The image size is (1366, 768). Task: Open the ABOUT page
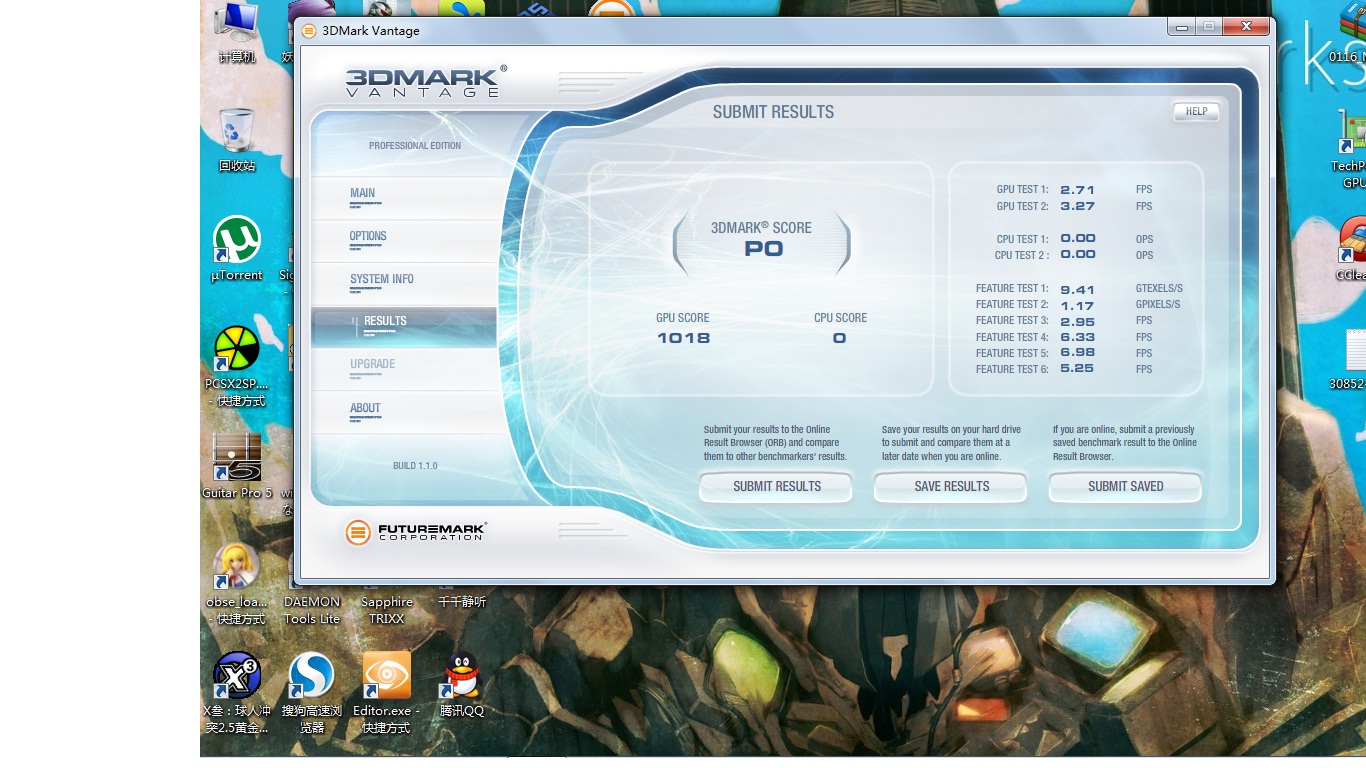(404, 412)
